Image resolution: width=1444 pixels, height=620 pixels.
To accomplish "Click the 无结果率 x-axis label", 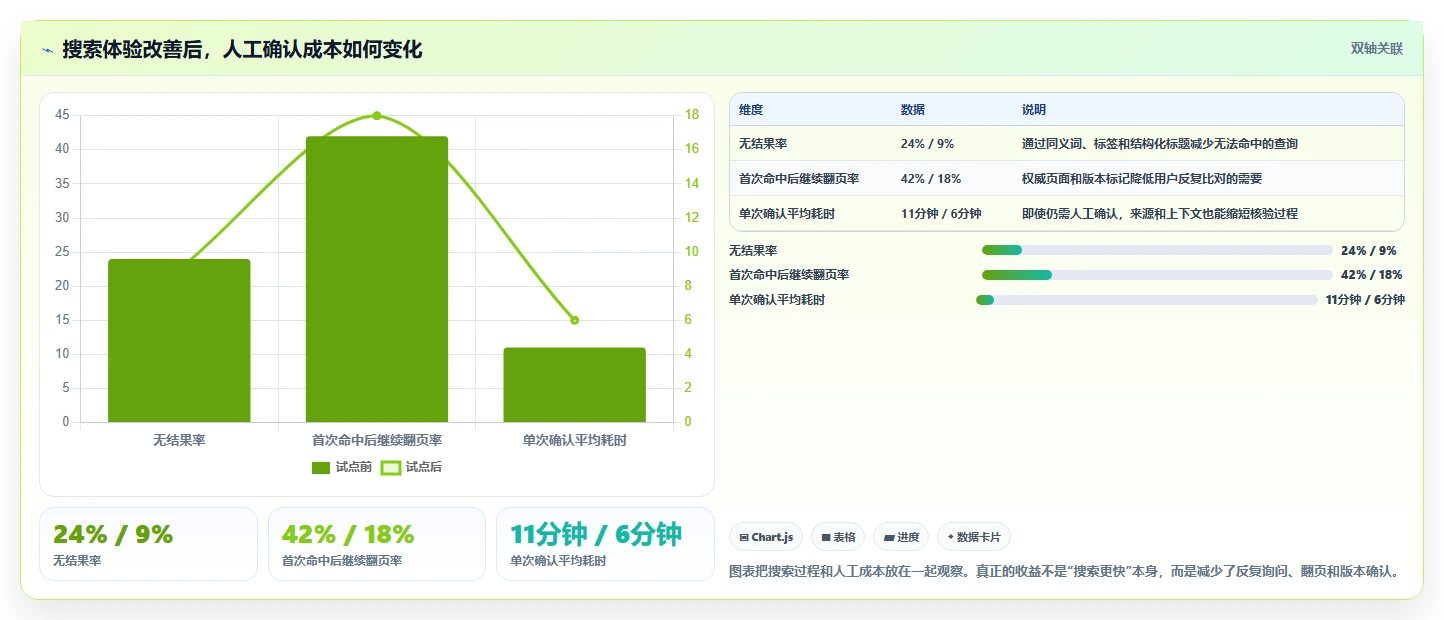I will [179, 440].
